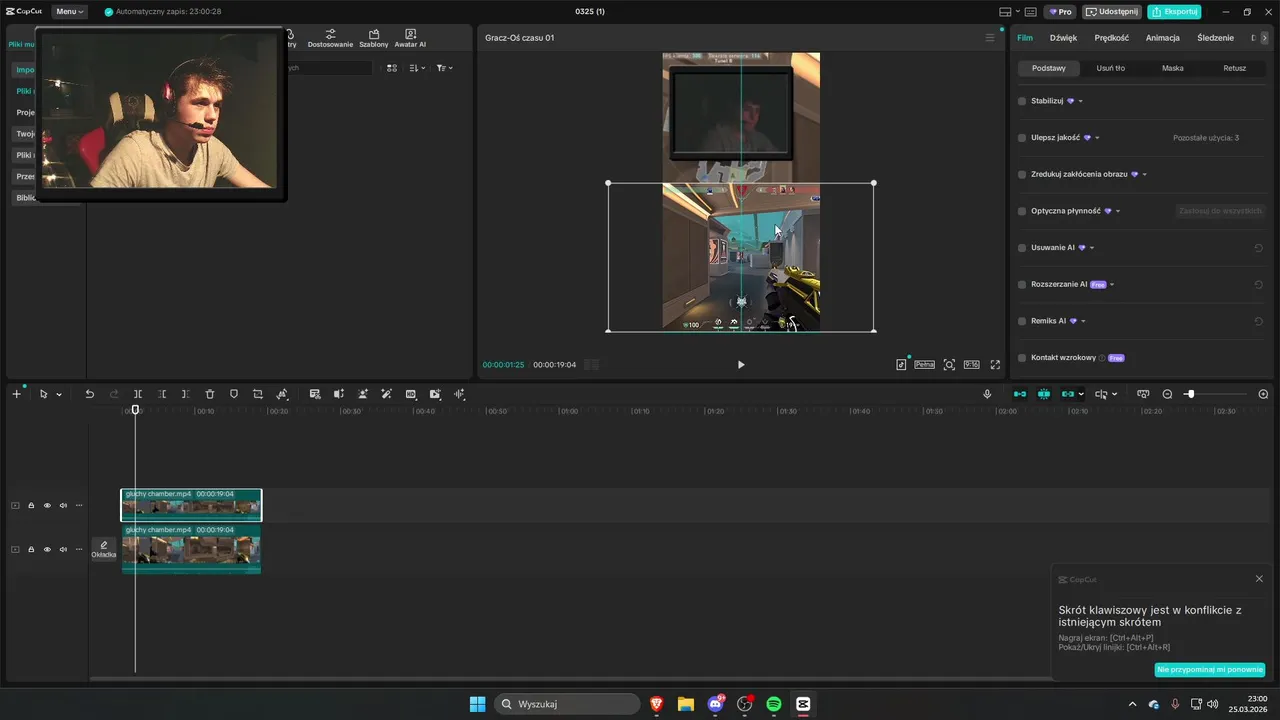Play the preview video
This screenshot has height=720, width=1280.
[x=741, y=365]
